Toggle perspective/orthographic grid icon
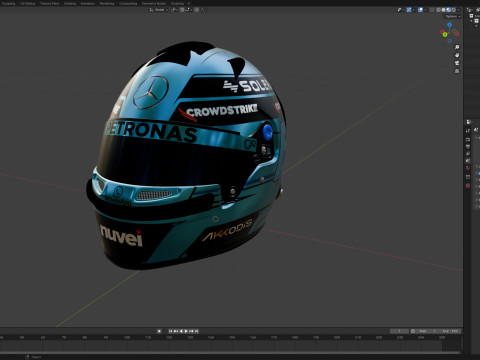The height and width of the screenshot is (360, 480). (457, 71)
